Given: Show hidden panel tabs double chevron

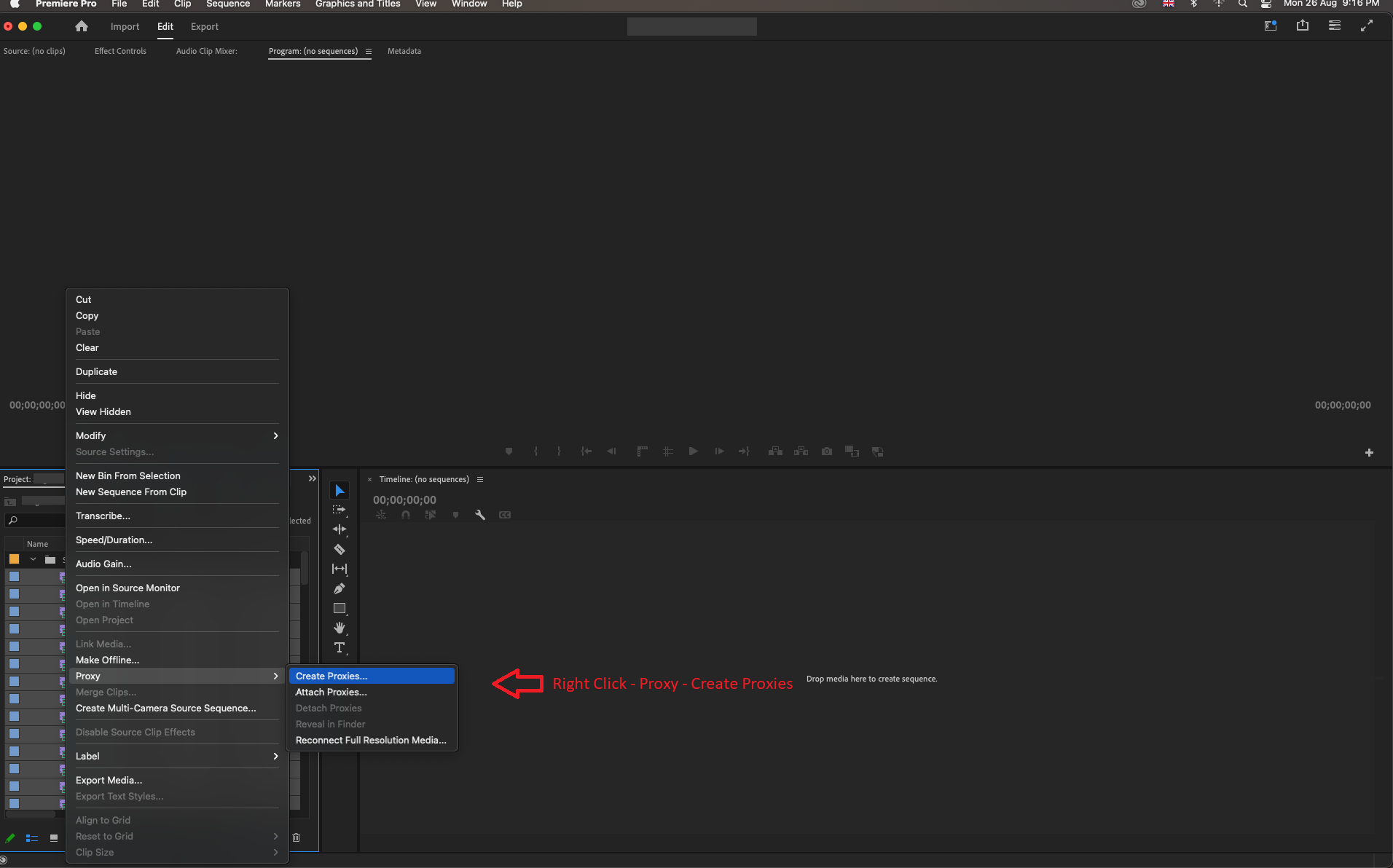Looking at the screenshot, I should pyautogui.click(x=313, y=478).
